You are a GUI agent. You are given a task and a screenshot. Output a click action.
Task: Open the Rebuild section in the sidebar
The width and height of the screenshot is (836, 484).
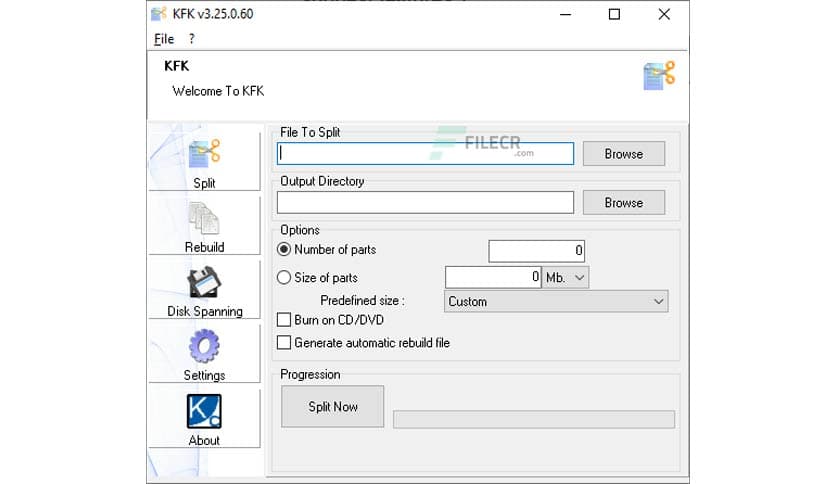(204, 225)
